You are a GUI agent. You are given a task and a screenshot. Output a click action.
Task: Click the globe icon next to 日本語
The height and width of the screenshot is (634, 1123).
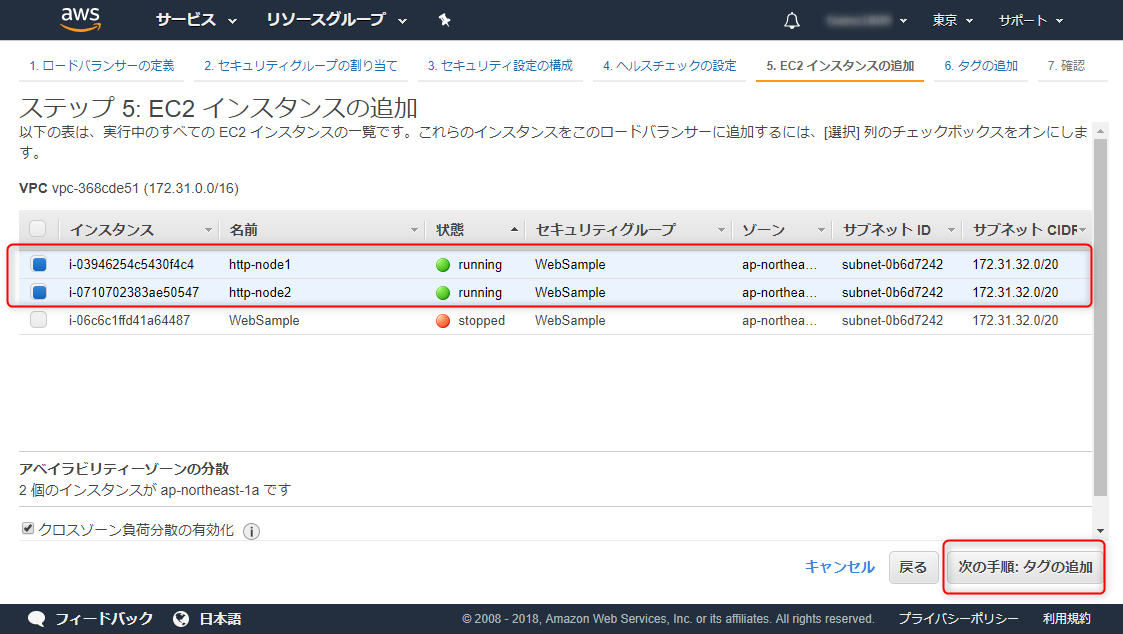point(181,618)
